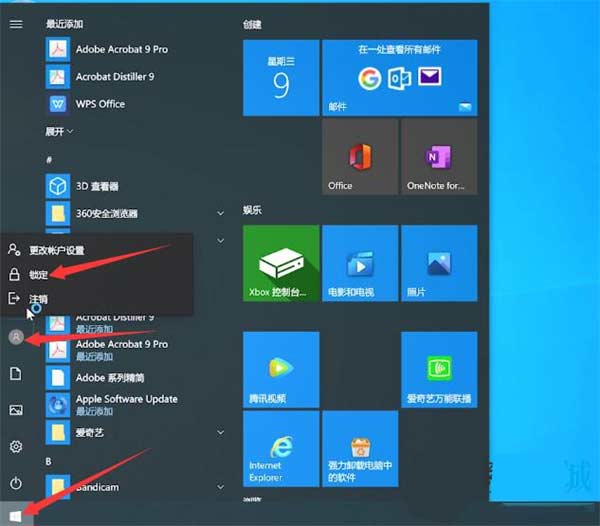The height and width of the screenshot is (526, 600).
Task: Expand the 展开 recently added list
Action: coord(59,132)
